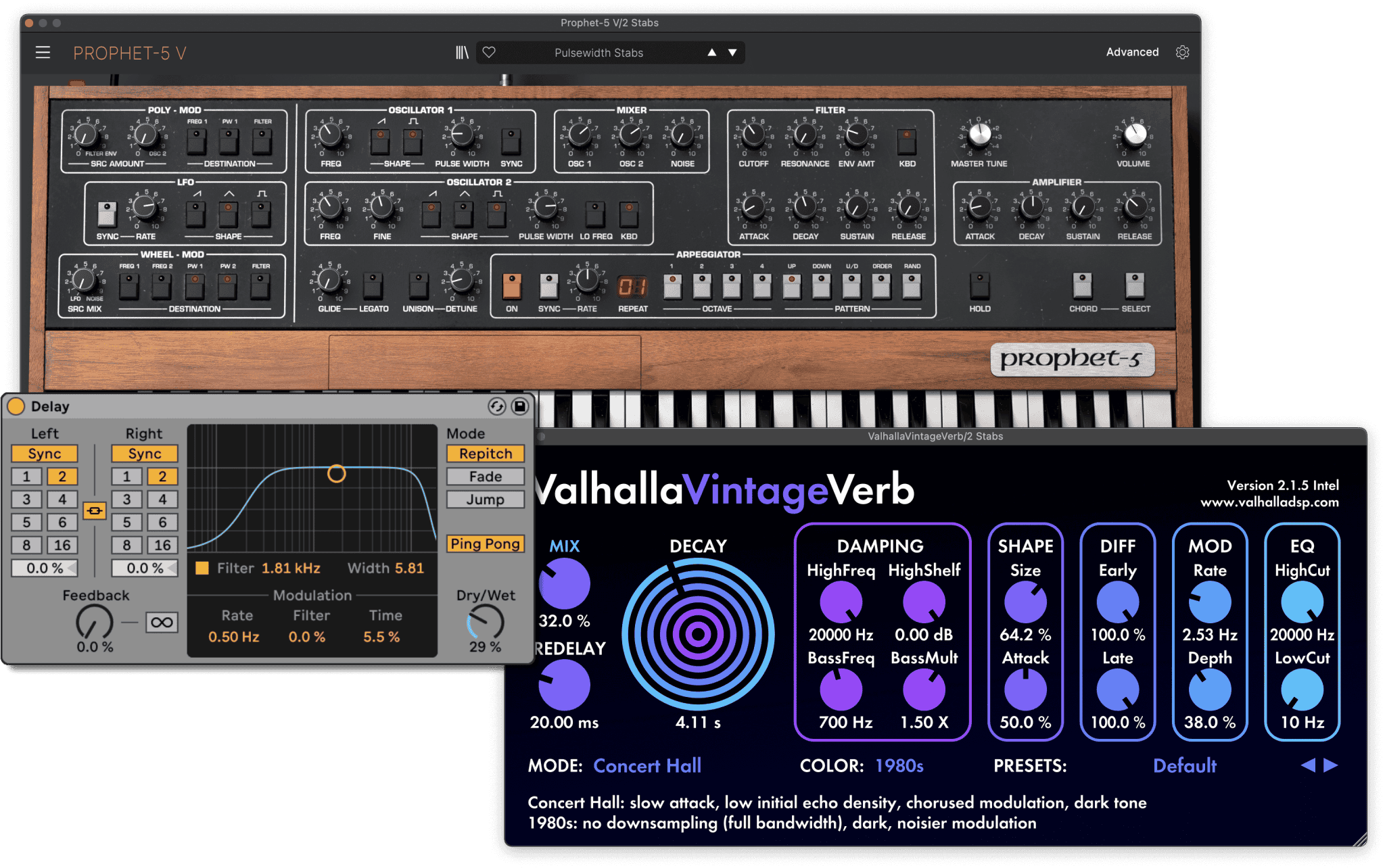The height and width of the screenshot is (868, 1385).
Task: Enable Ping Pong mode in the Delay
Action: point(485,544)
